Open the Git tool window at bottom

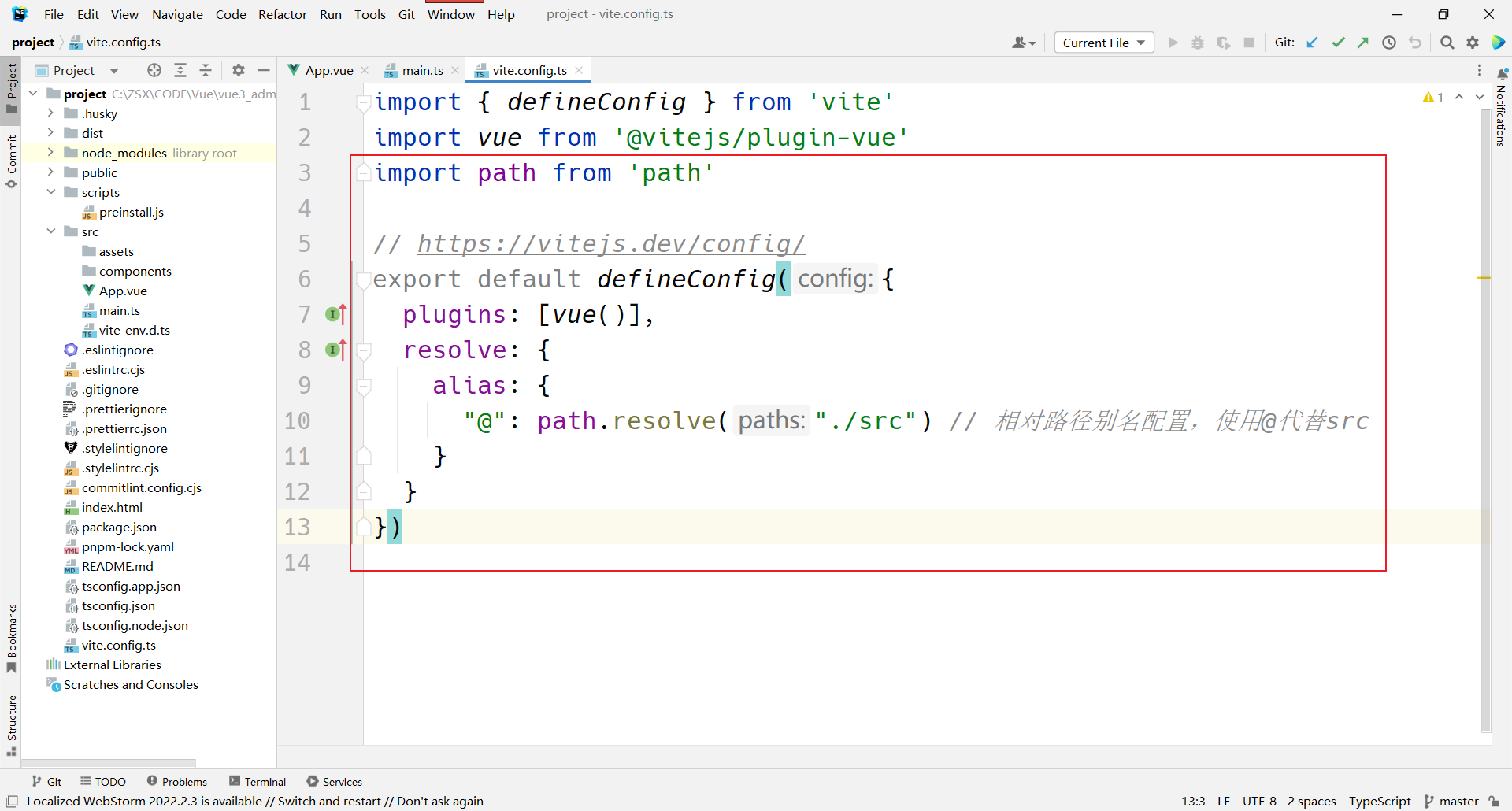[x=47, y=782]
